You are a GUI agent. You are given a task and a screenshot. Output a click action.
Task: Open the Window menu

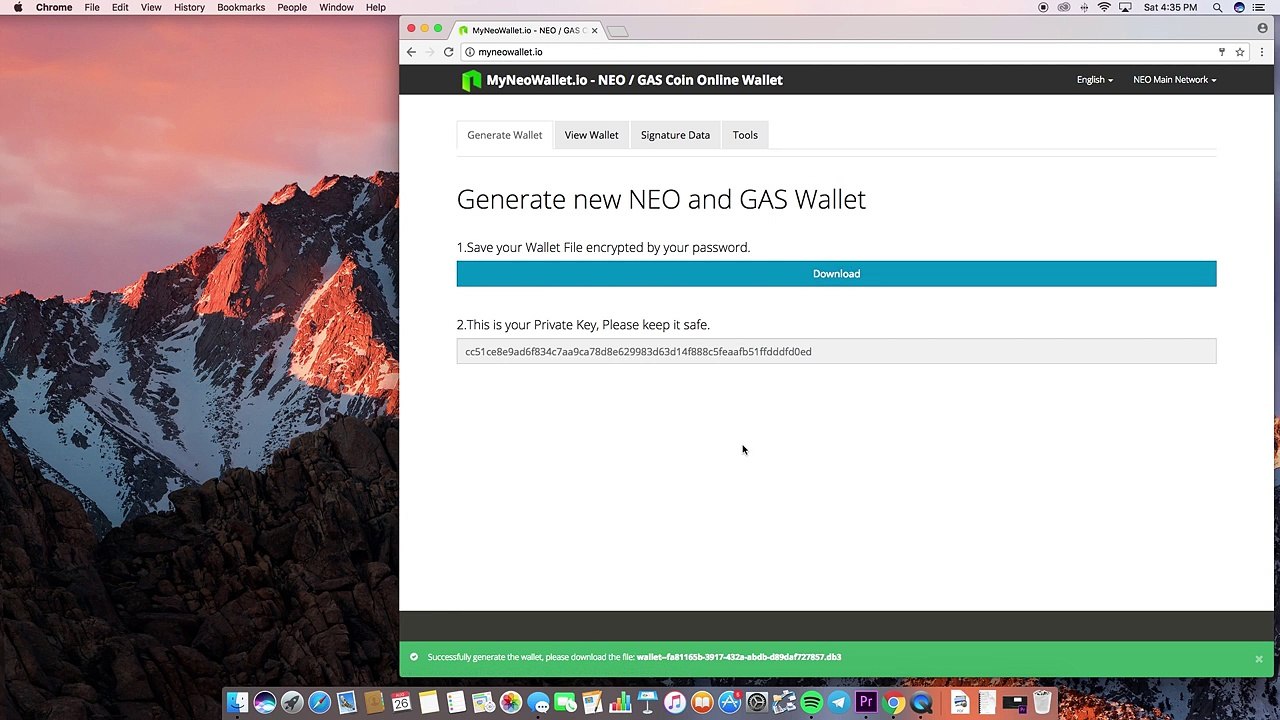336,7
